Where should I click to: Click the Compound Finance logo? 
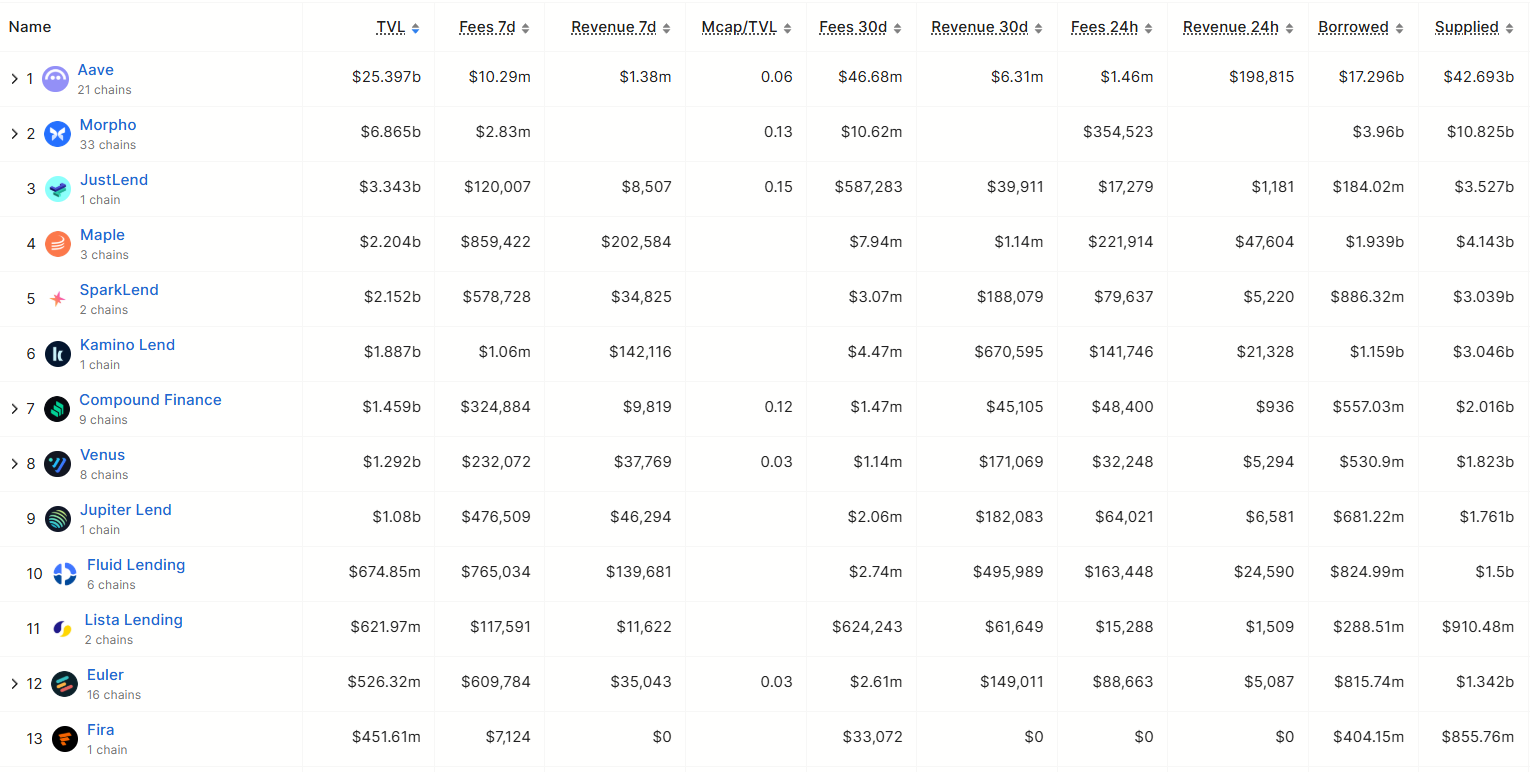tap(57, 407)
